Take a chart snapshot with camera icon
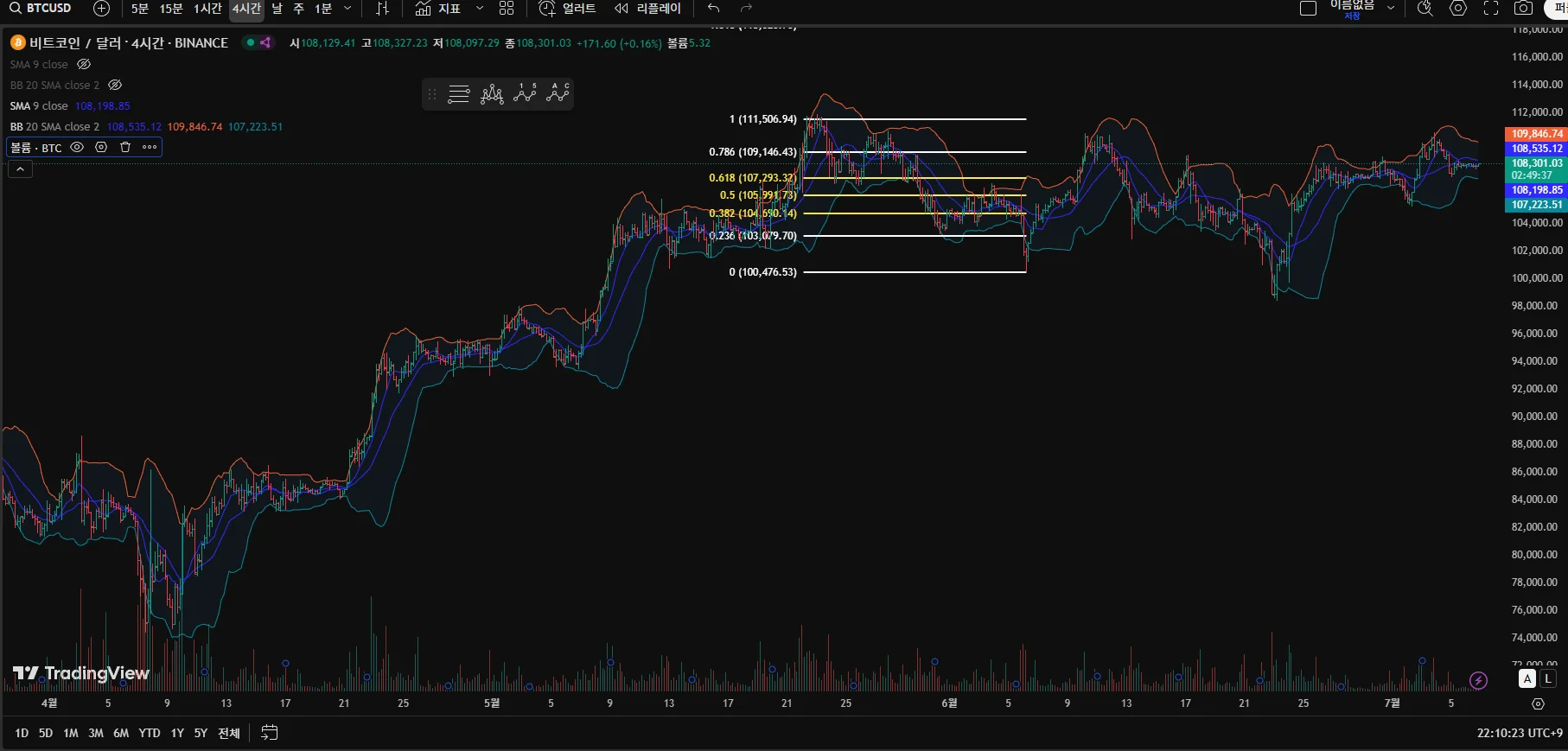Image resolution: width=1568 pixels, height=751 pixels. [x=1524, y=9]
